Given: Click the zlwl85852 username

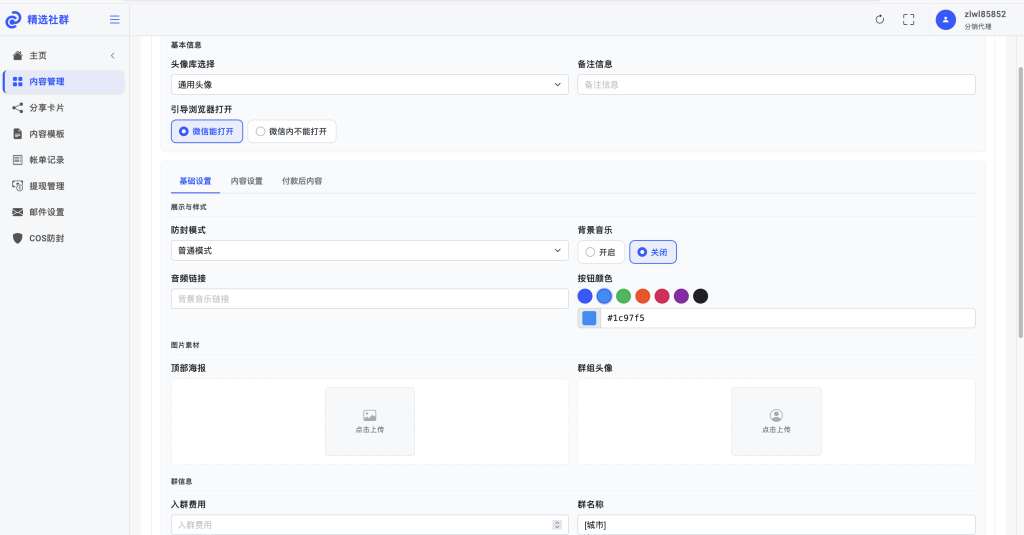Looking at the screenshot, I should pos(985,14).
